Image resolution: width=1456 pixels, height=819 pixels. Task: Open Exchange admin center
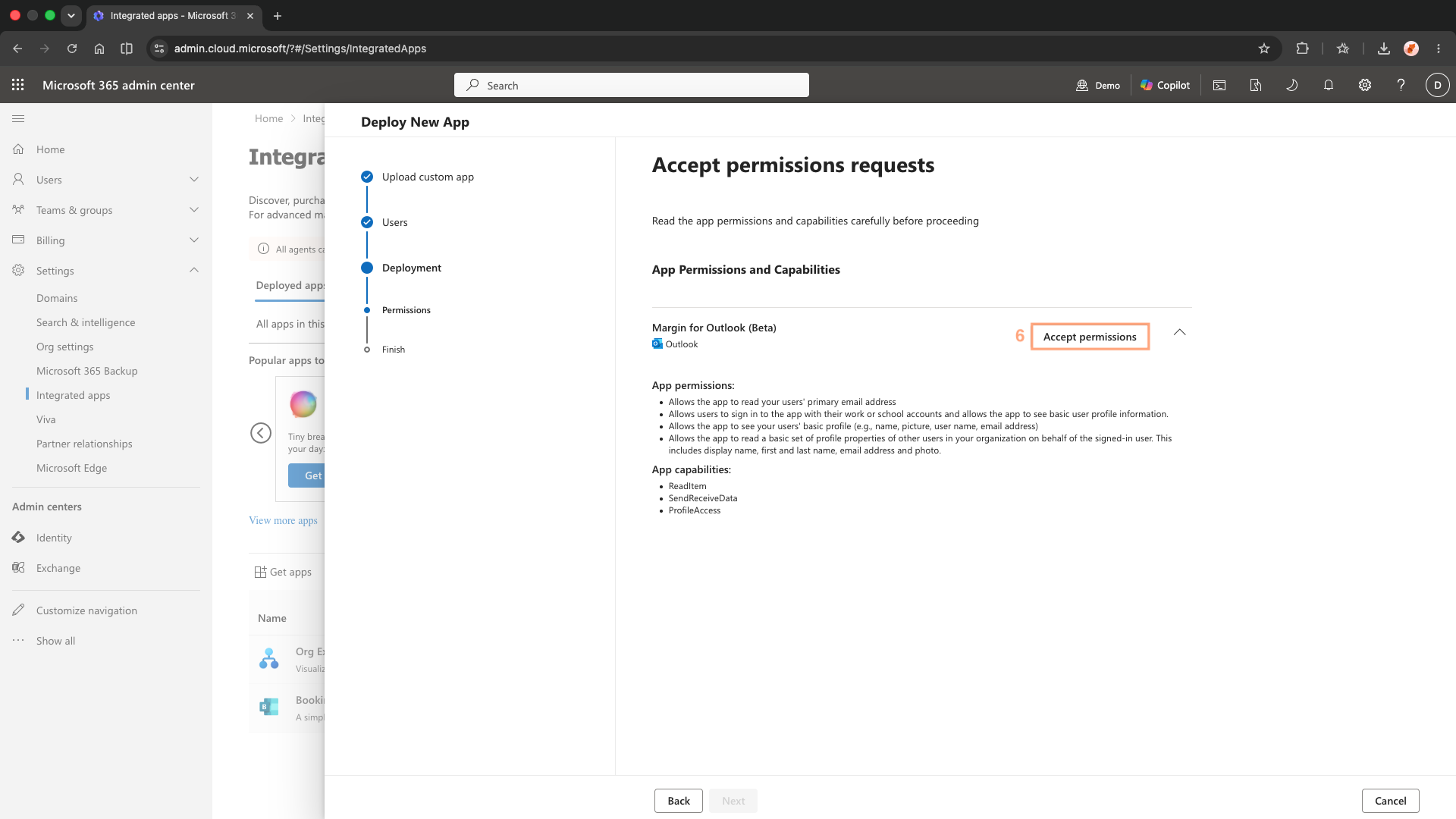[x=58, y=568]
